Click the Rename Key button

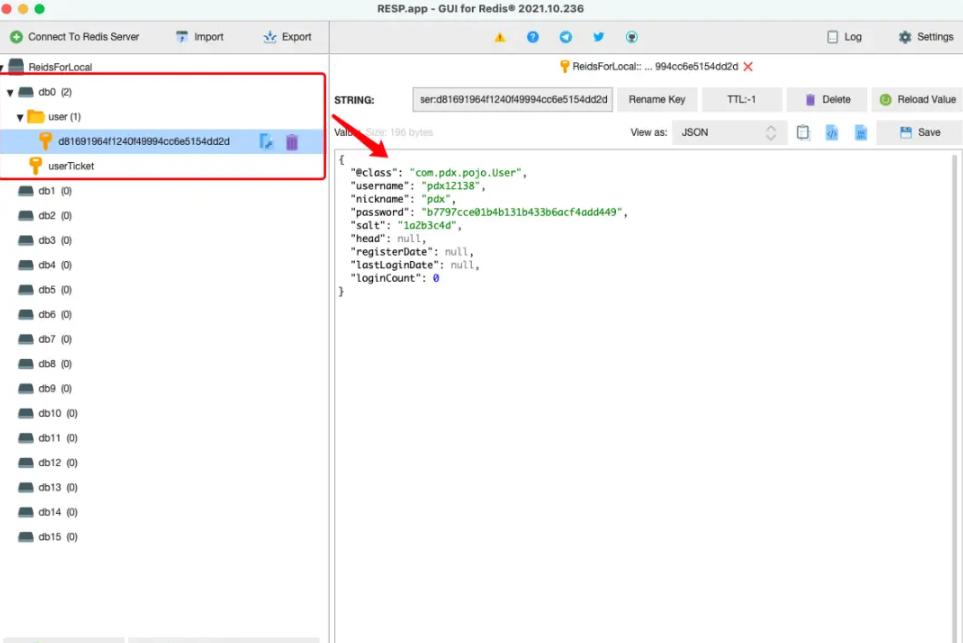pyautogui.click(x=657, y=99)
